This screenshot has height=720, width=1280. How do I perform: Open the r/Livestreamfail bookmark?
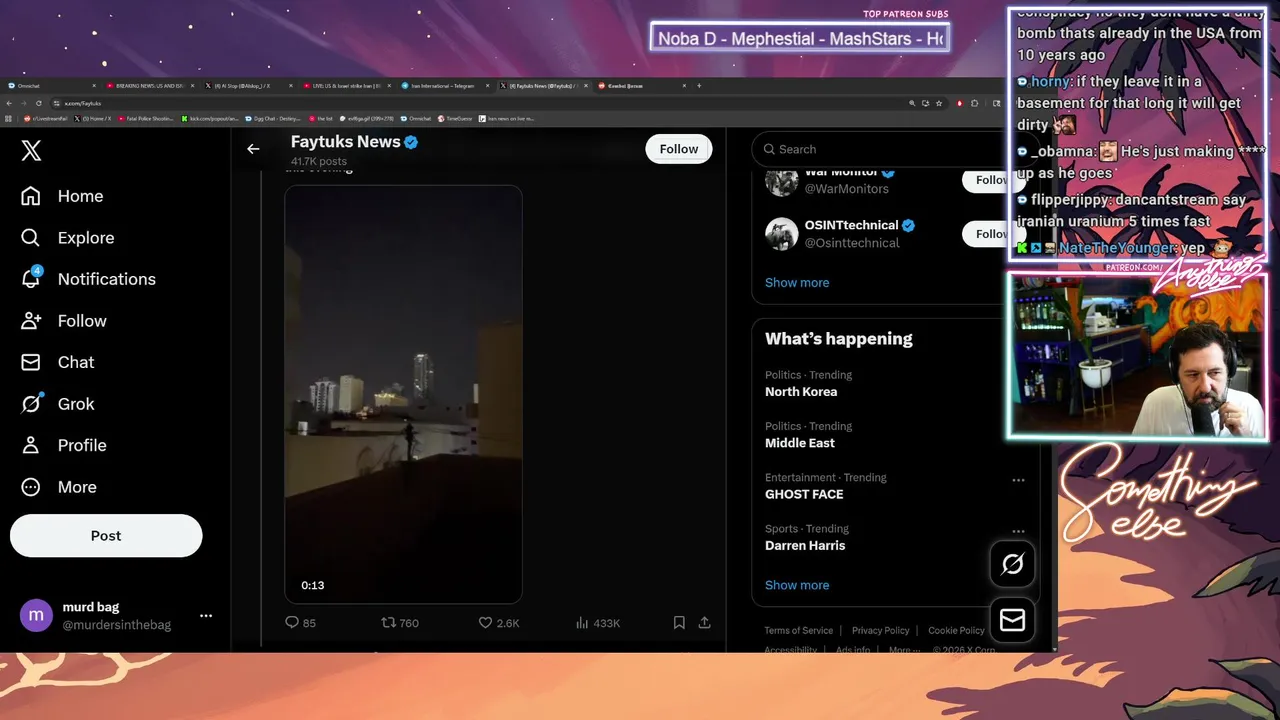[45, 119]
